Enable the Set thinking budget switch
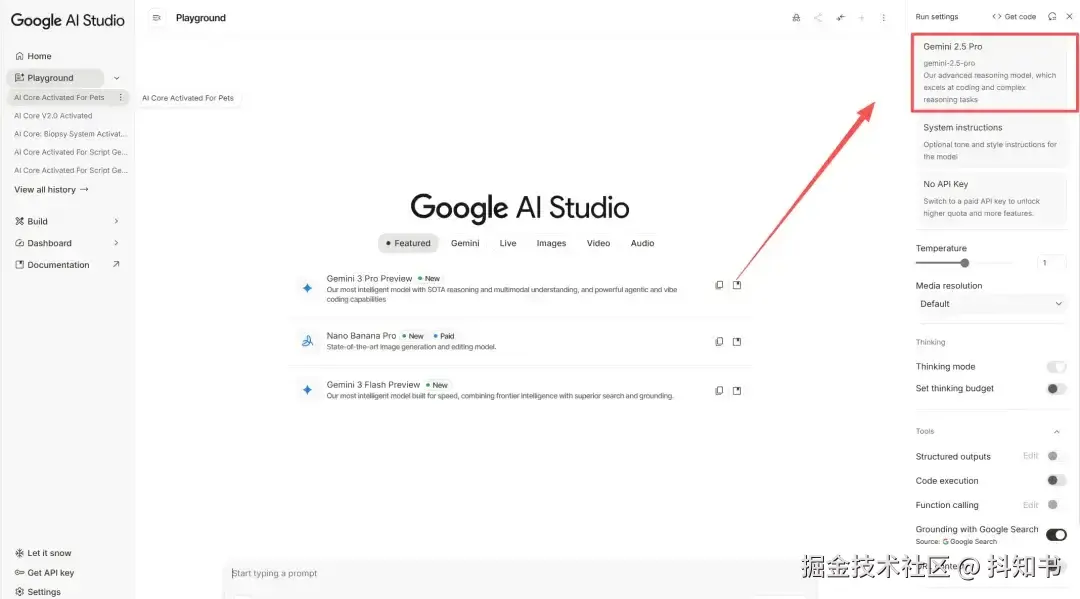Screen dimensions: 1080x599 (1056, 389)
